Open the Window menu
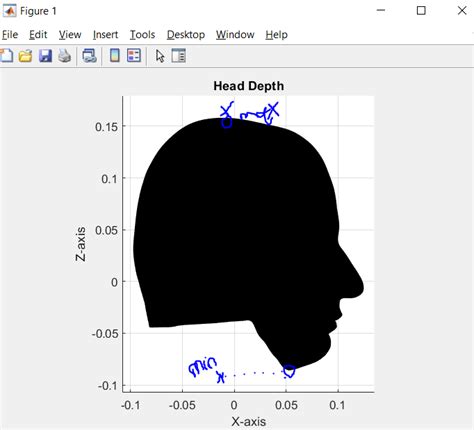The height and width of the screenshot is (430, 474). point(235,35)
